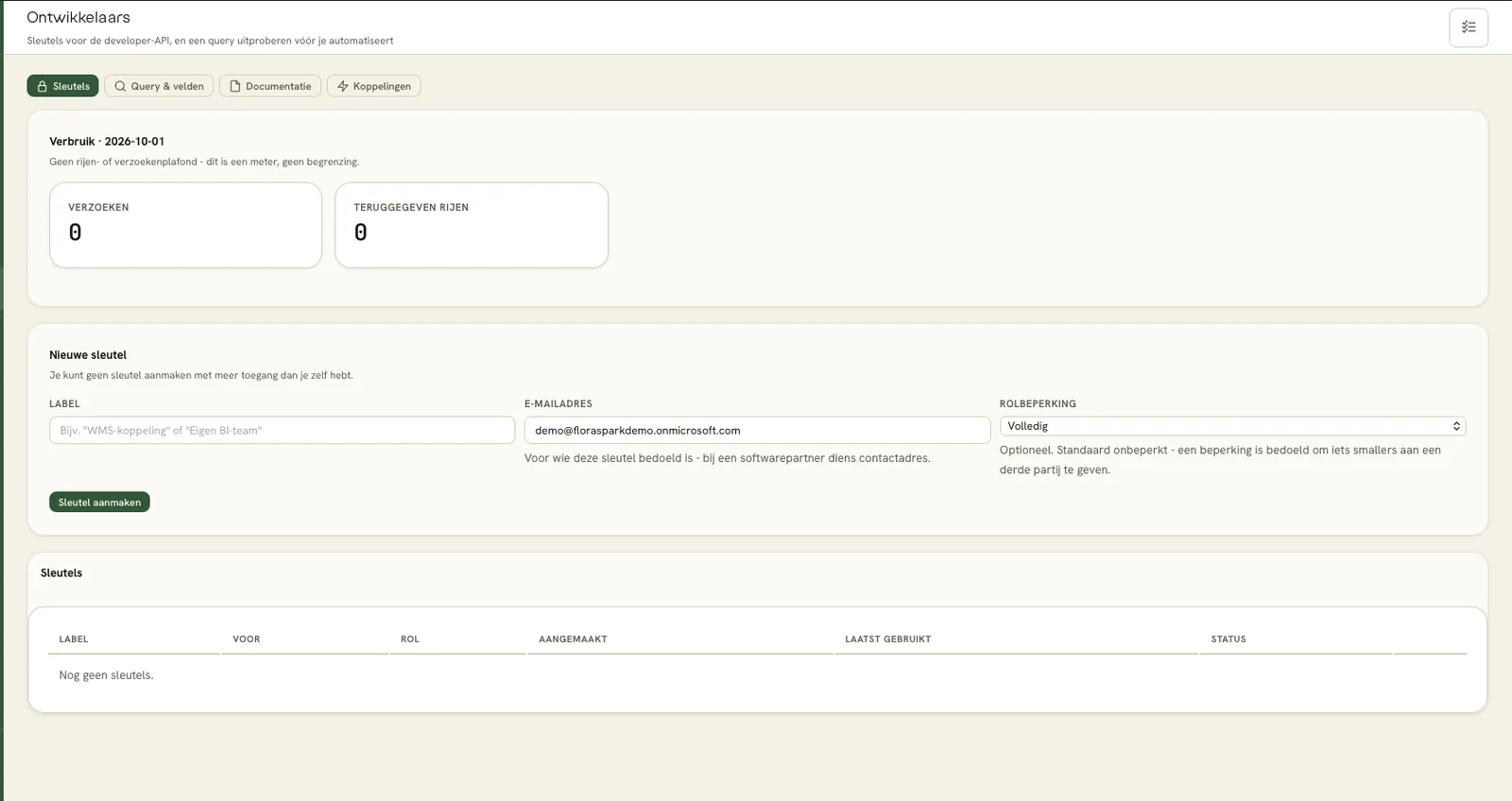Click the E-mailadres input field
1512x801 pixels.
[757, 431]
